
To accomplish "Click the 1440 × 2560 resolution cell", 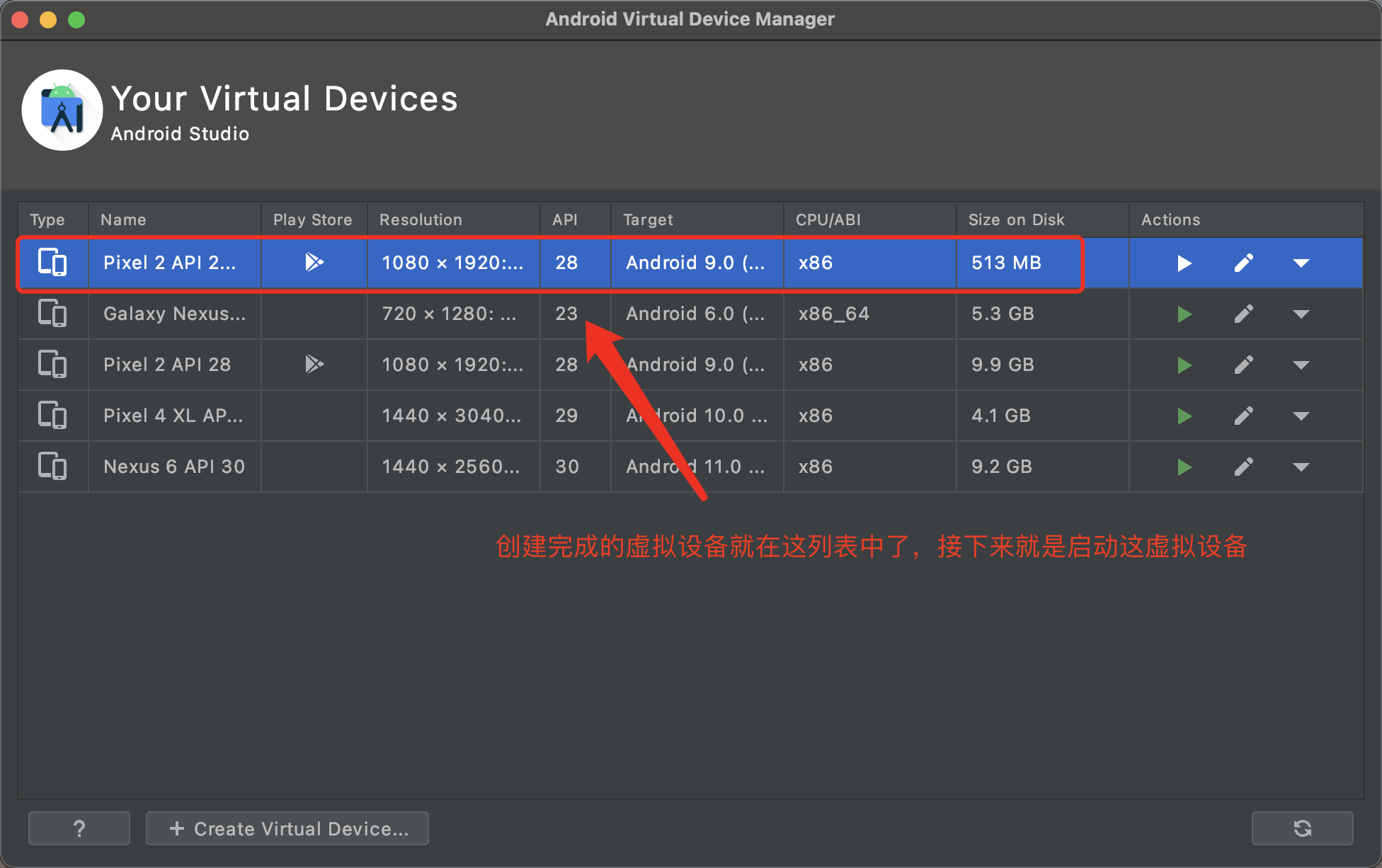I will pyautogui.click(x=454, y=467).
